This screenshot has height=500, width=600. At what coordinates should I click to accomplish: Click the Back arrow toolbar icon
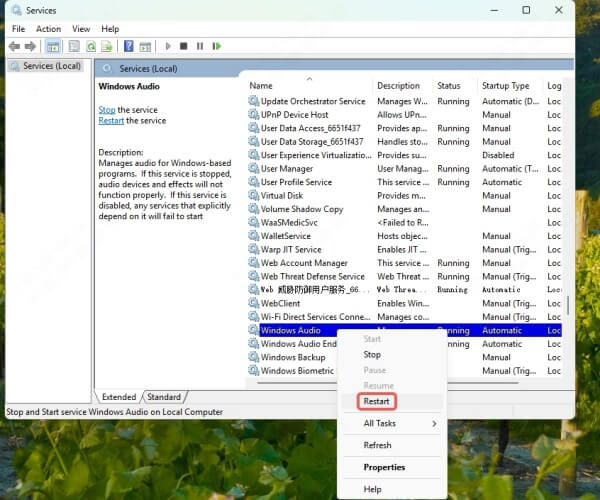(14, 46)
